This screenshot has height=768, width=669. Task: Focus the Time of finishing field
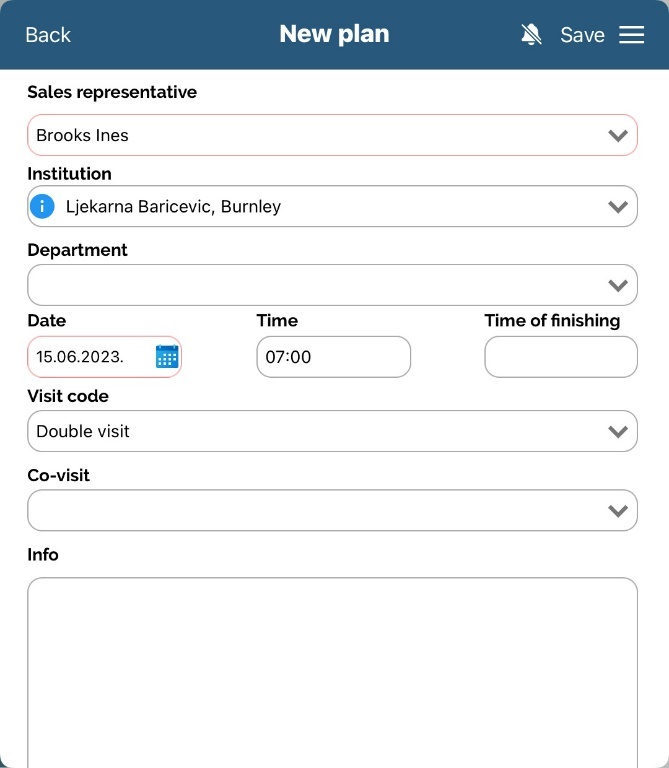coord(560,357)
